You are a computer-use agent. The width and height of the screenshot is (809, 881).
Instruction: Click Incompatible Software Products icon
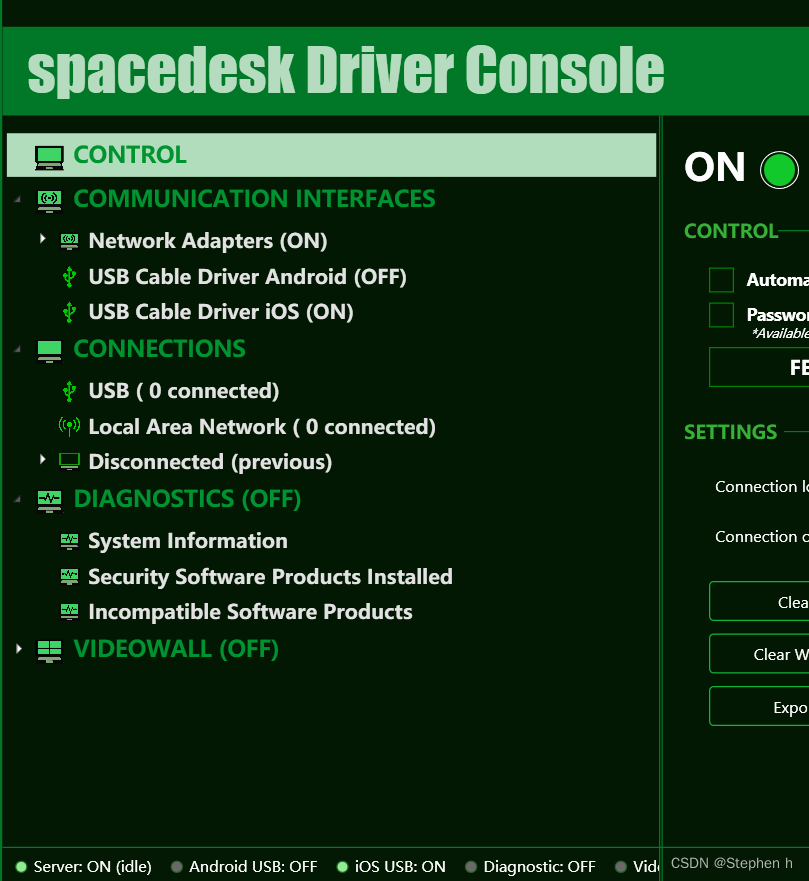[x=70, y=612]
